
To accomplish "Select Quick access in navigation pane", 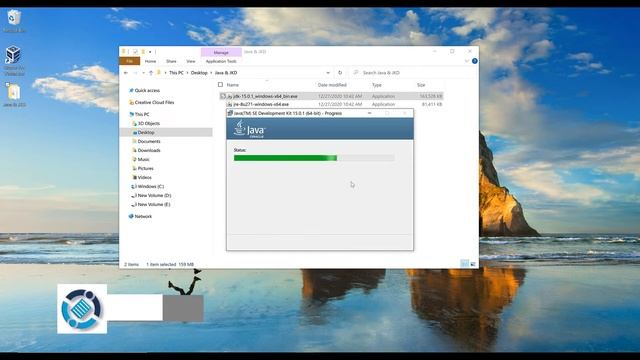I will [x=147, y=90].
